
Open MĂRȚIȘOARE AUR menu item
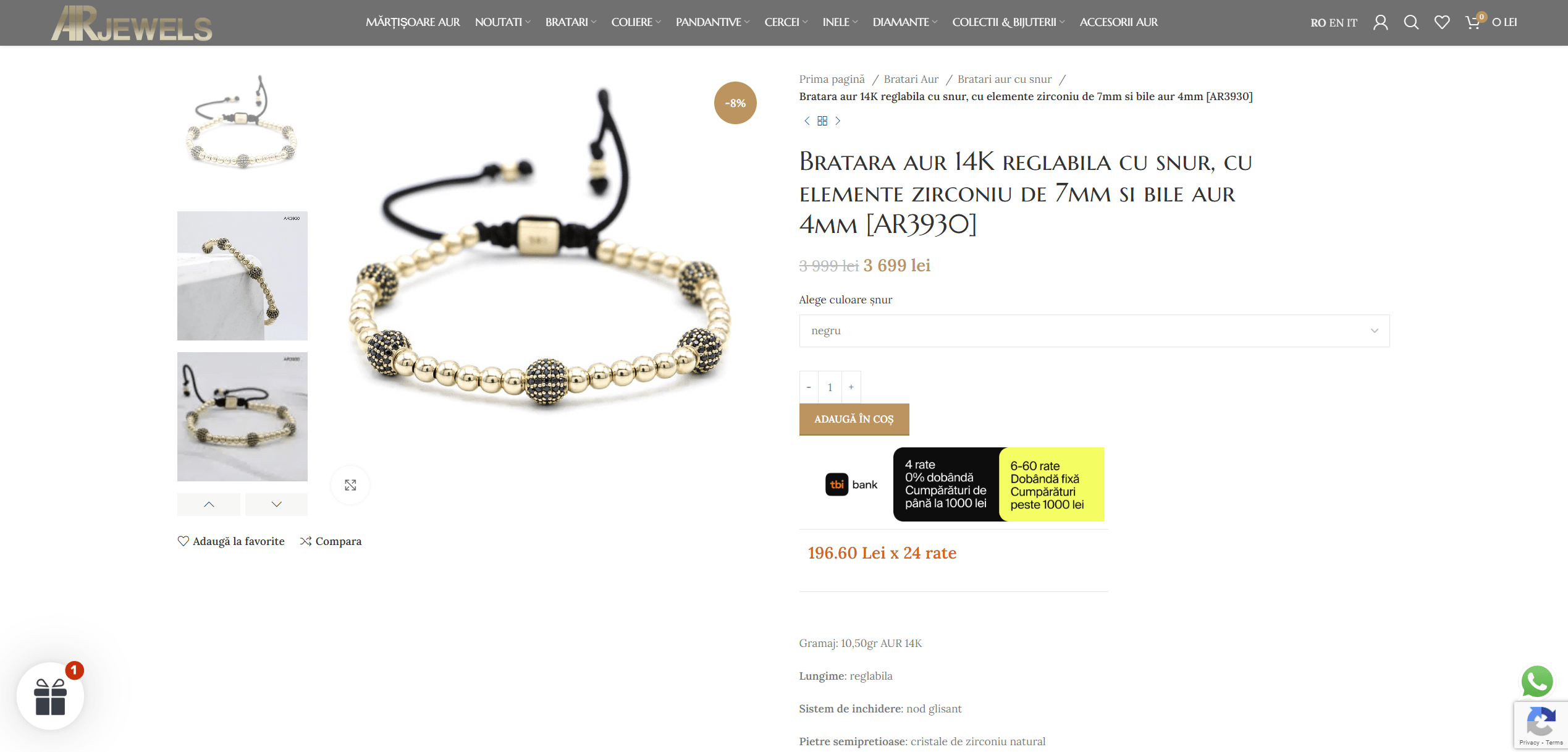(413, 22)
